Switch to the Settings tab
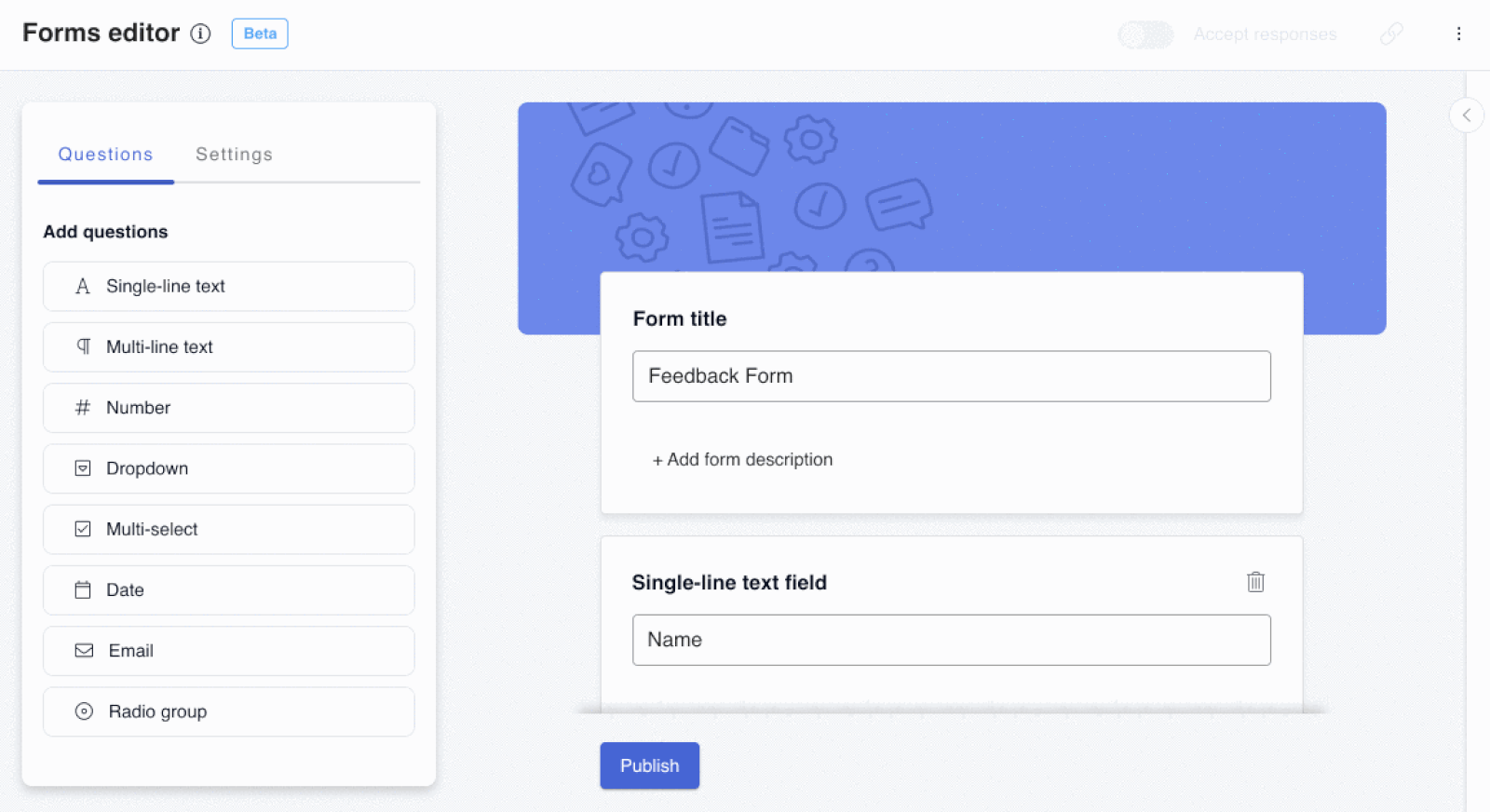This screenshot has width=1490, height=812. click(x=234, y=155)
